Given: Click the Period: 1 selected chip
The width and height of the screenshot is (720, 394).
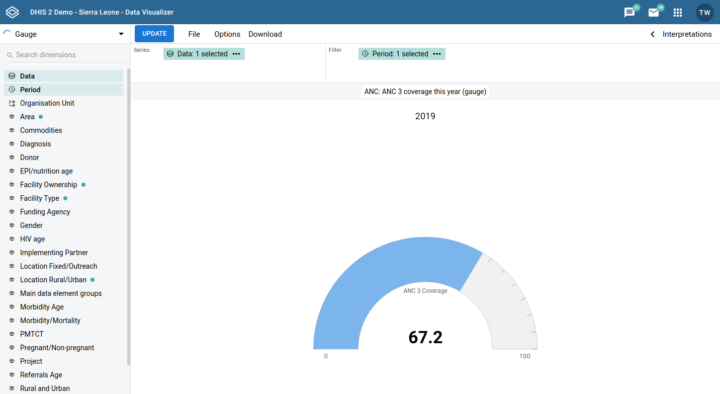Looking at the screenshot, I should click(401, 54).
